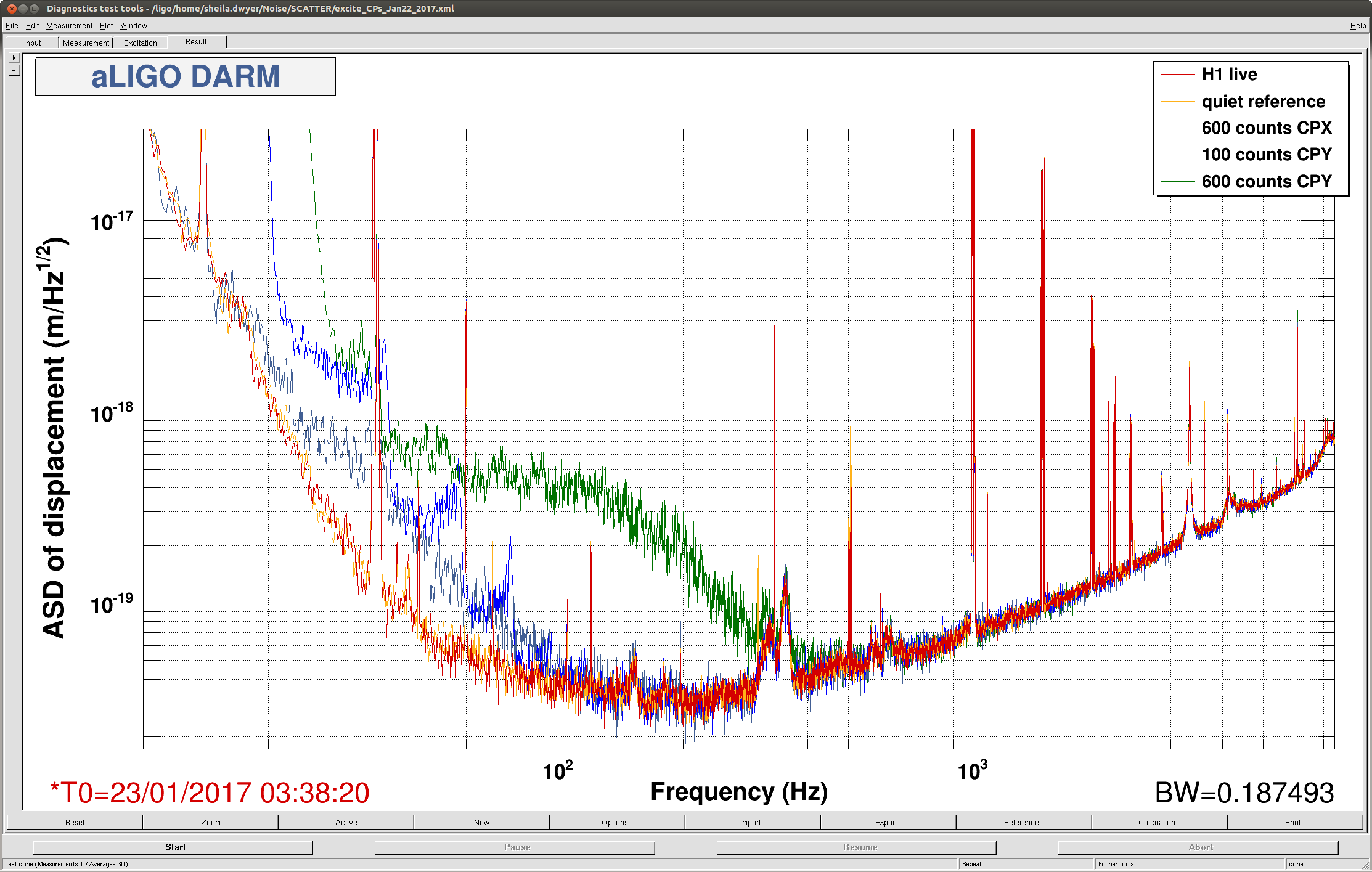Switch to the Measurement tab
This screenshot has height=872, width=1372.
coord(86,43)
